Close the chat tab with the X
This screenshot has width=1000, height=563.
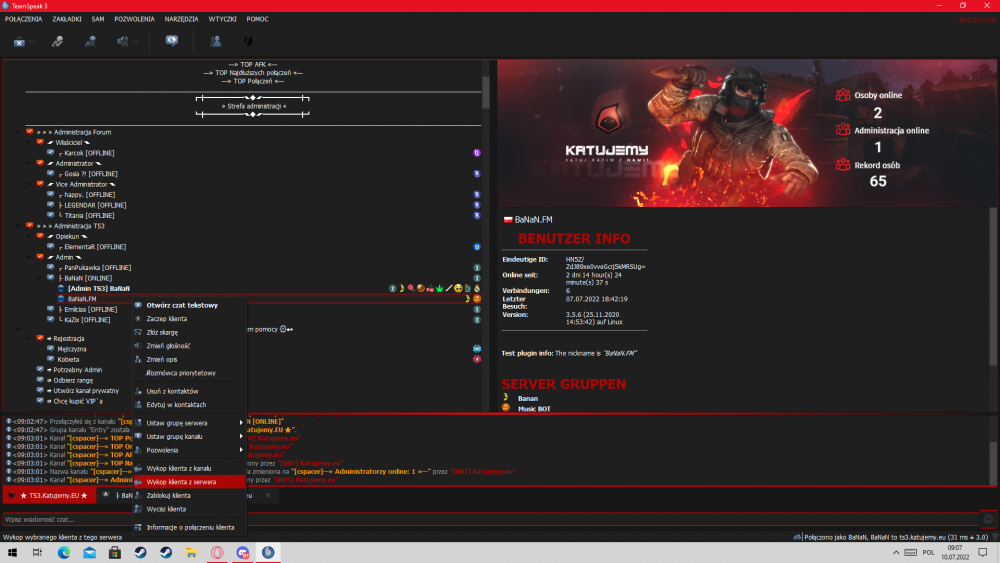[x=268, y=495]
